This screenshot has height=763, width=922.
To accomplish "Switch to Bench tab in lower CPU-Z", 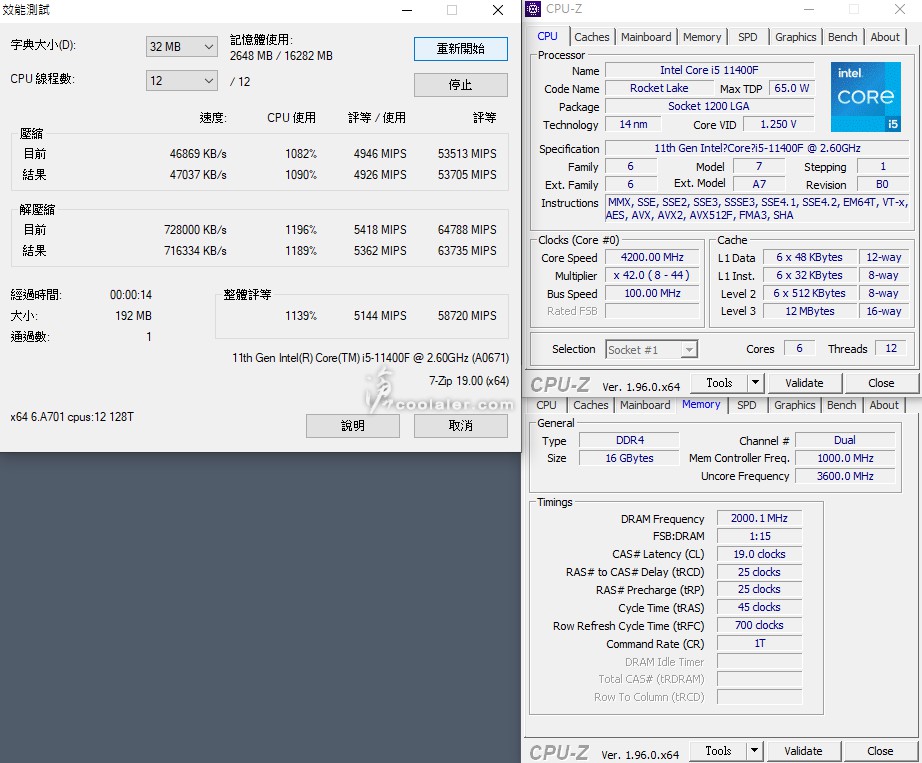I will pyautogui.click(x=841, y=405).
